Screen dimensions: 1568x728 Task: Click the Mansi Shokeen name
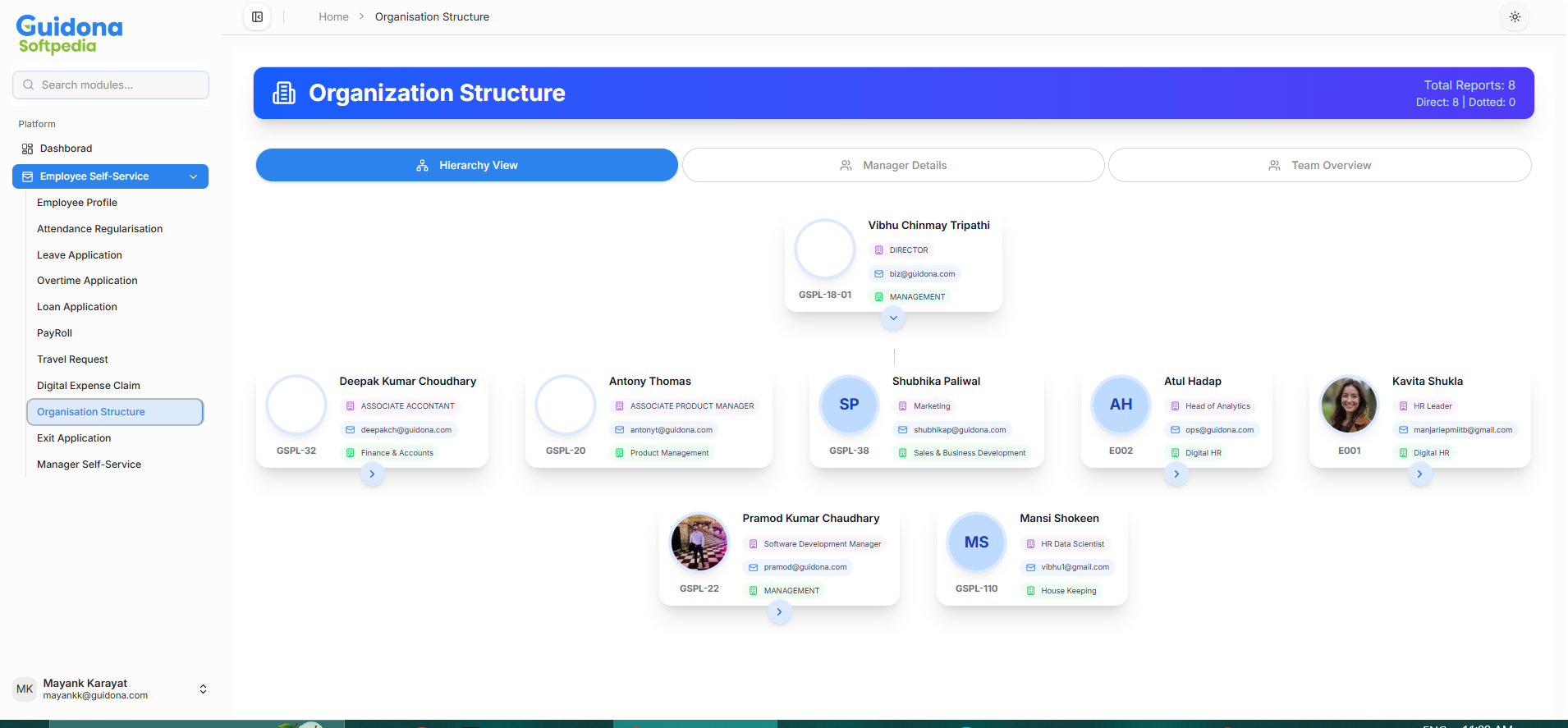(x=1059, y=518)
